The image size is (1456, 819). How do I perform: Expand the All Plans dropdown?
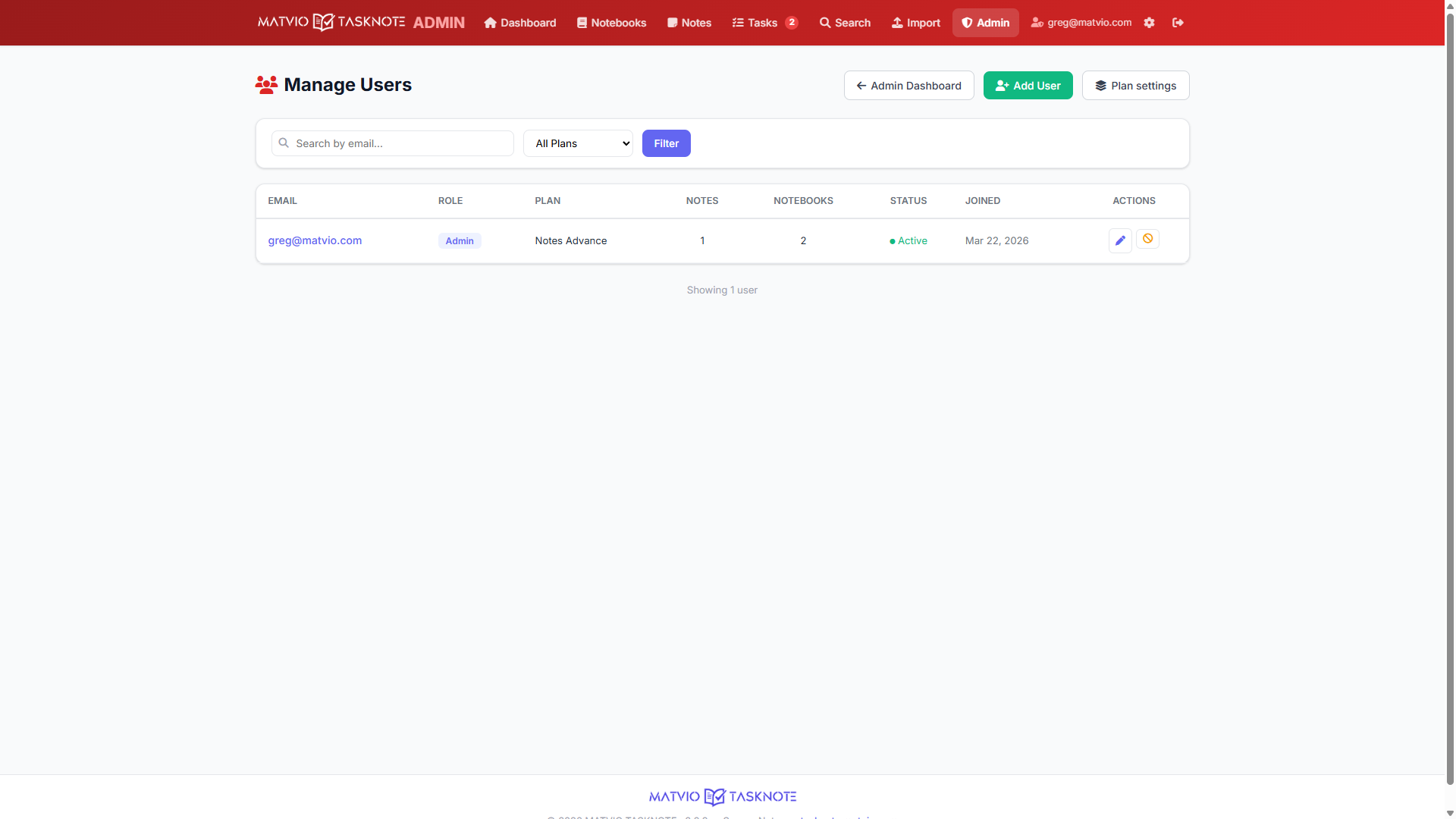(x=578, y=143)
